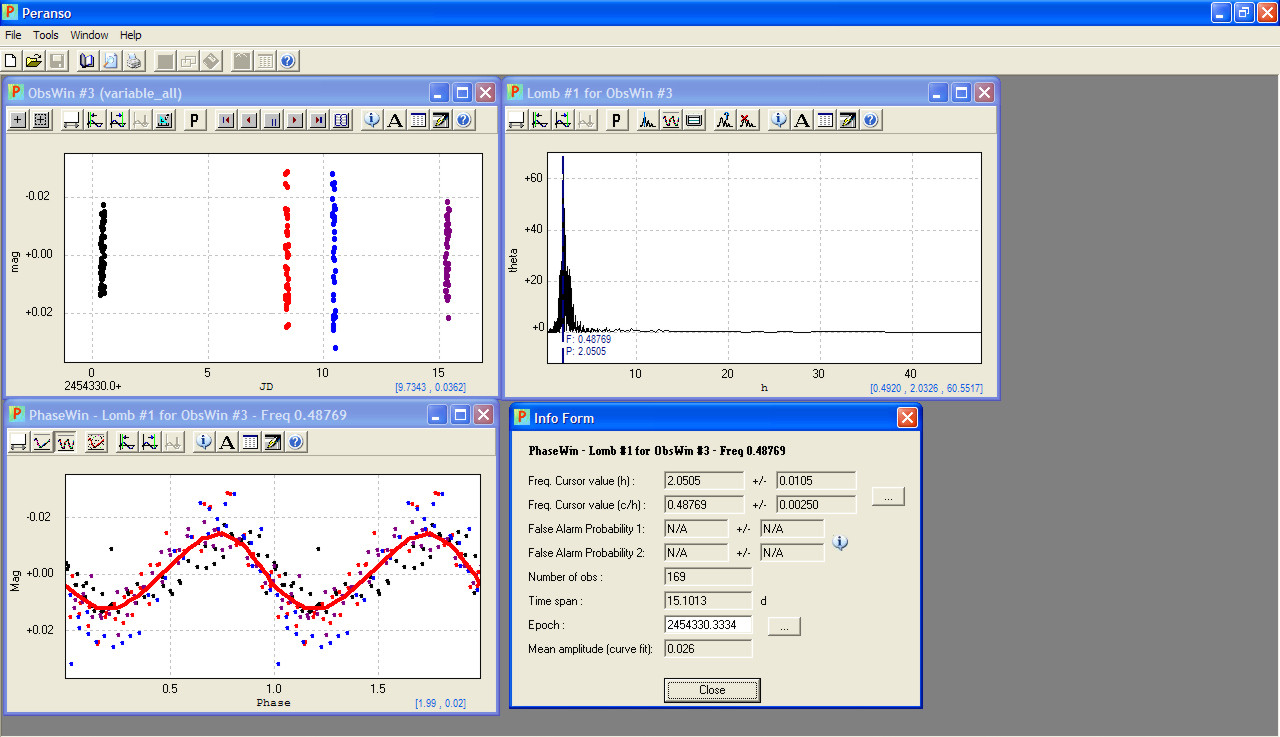Open the Tools menu
The height and width of the screenshot is (737, 1280).
pyautogui.click(x=46, y=35)
